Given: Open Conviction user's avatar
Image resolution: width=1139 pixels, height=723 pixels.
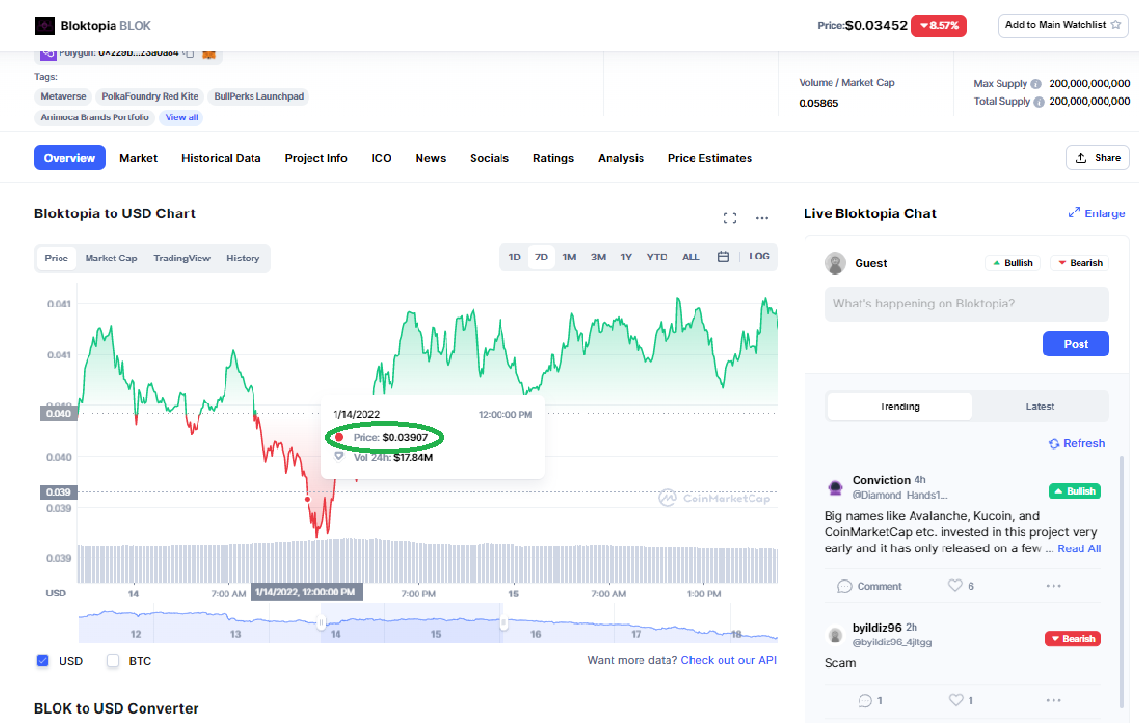Looking at the screenshot, I should click(x=835, y=488).
